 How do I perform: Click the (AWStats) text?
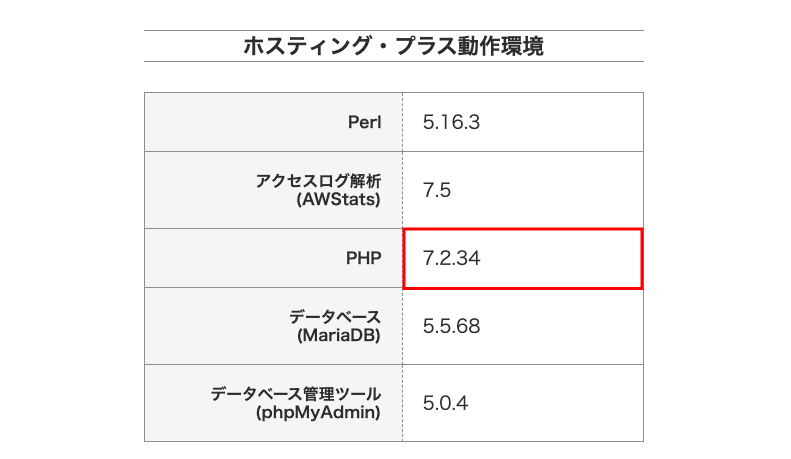(339, 200)
